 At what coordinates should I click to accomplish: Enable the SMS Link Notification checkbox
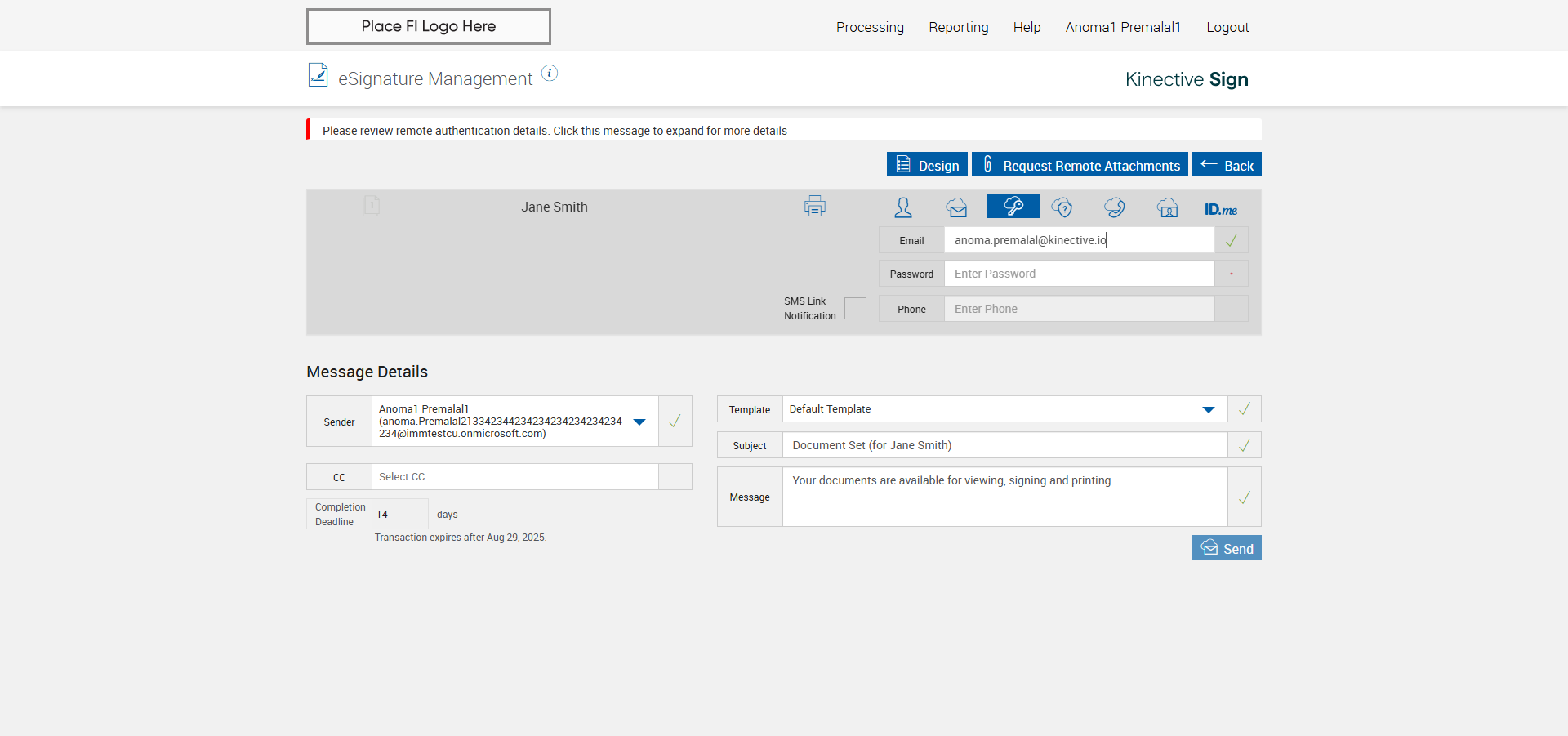point(855,309)
